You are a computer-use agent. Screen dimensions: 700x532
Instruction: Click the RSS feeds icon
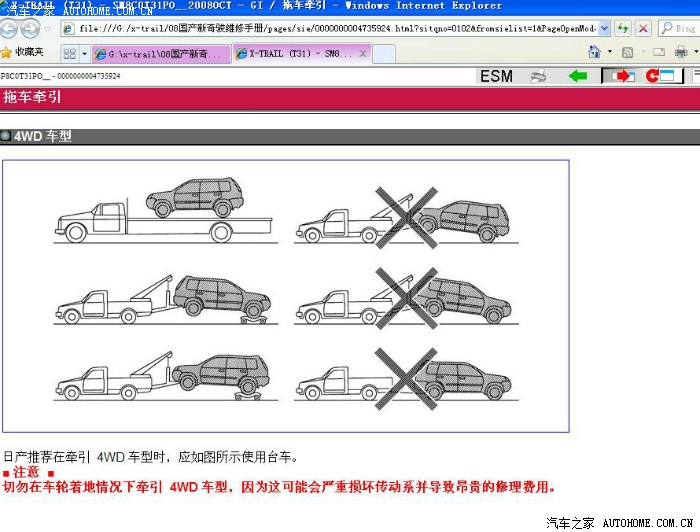click(x=627, y=52)
